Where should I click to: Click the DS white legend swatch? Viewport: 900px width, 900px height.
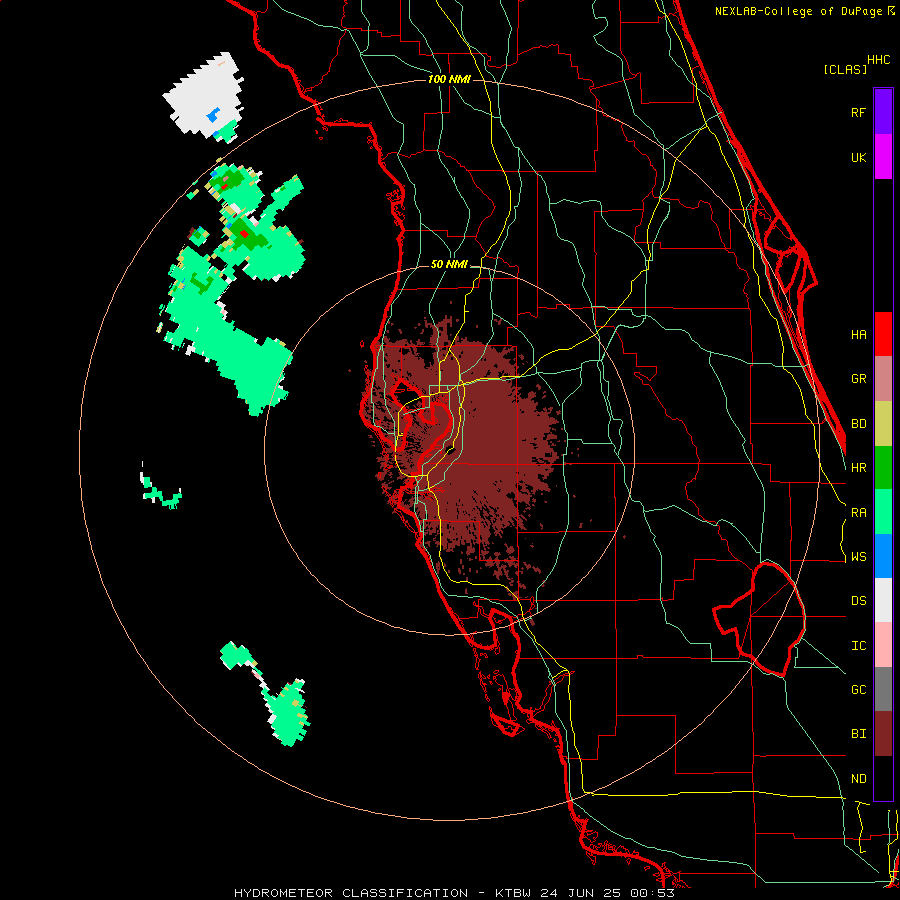click(883, 600)
